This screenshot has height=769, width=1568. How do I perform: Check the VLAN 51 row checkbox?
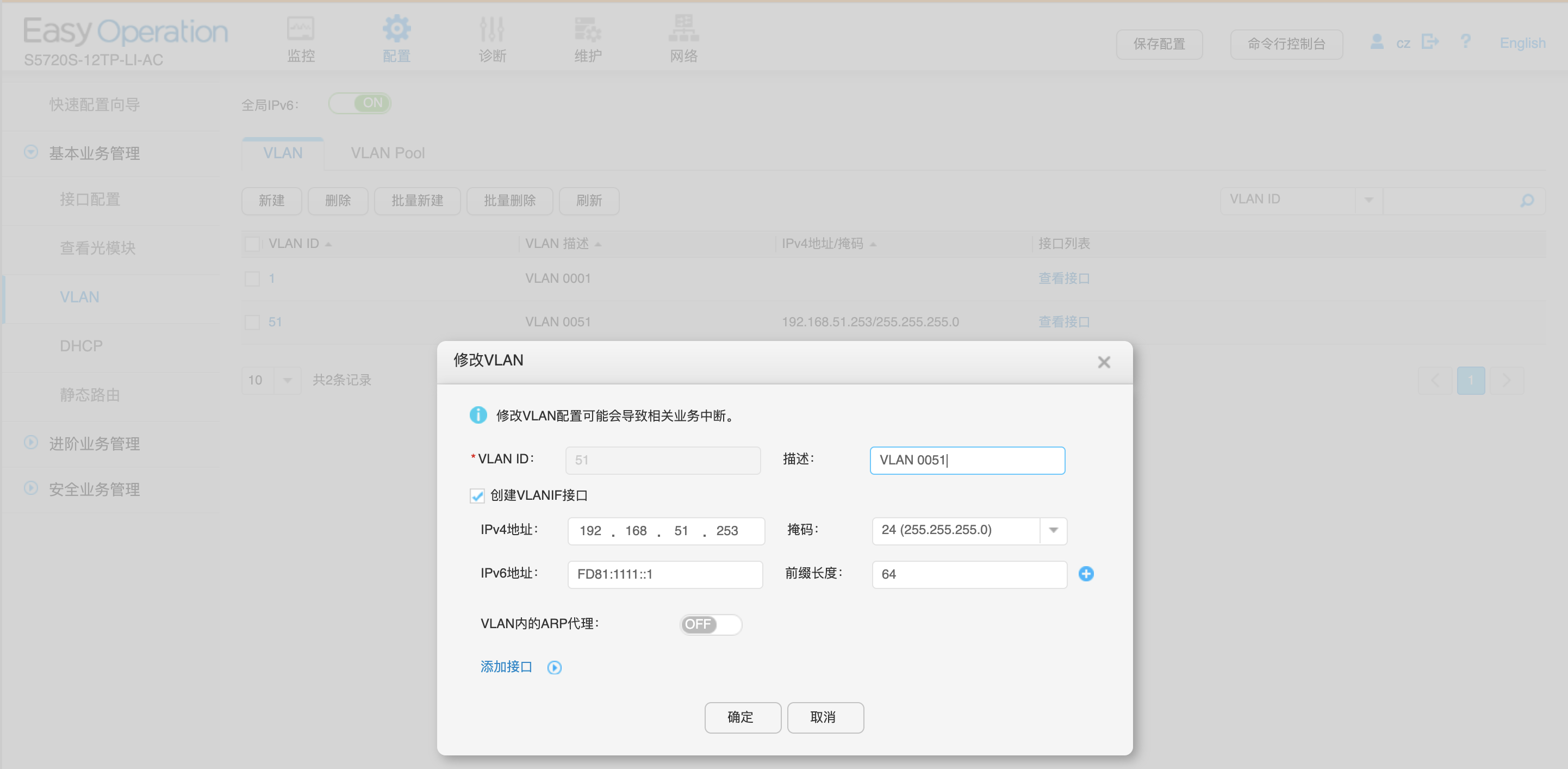pyautogui.click(x=252, y=322)
